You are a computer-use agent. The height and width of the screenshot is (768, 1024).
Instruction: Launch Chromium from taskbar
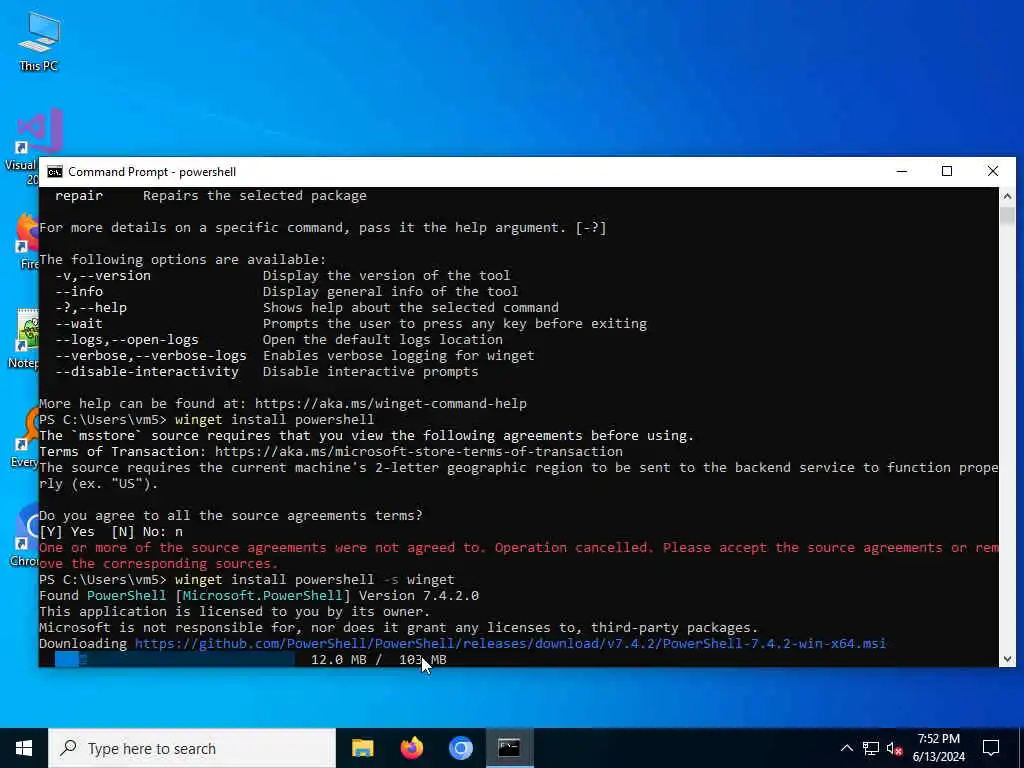click(460, 748)
